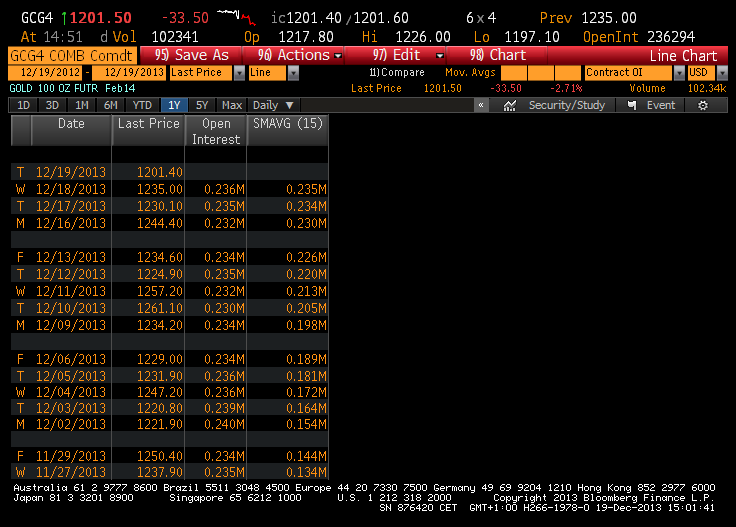Select the 1D range tab
736x527 pixels.
click(x=23, y=105)
